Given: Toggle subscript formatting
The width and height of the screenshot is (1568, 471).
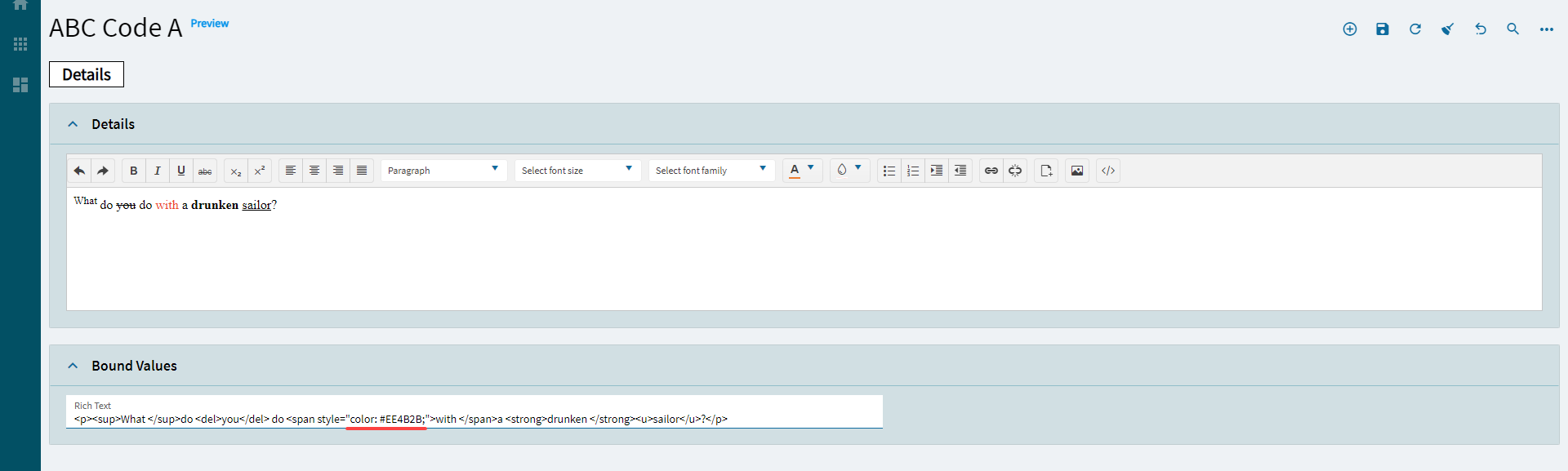Looking at the screenshot, I should (236, 171).
